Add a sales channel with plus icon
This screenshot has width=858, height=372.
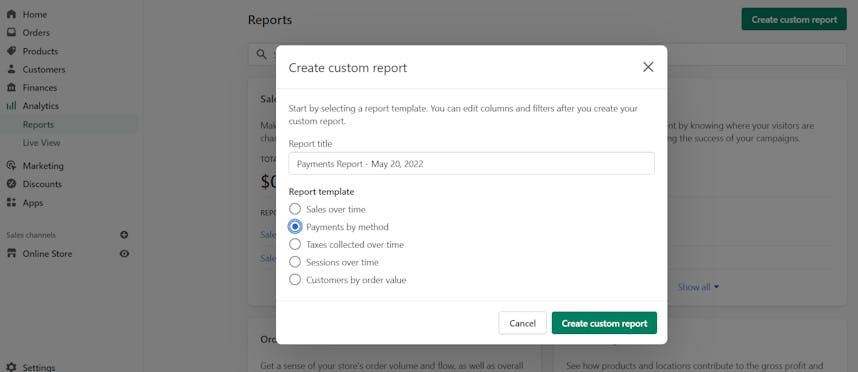coord(124,235)
